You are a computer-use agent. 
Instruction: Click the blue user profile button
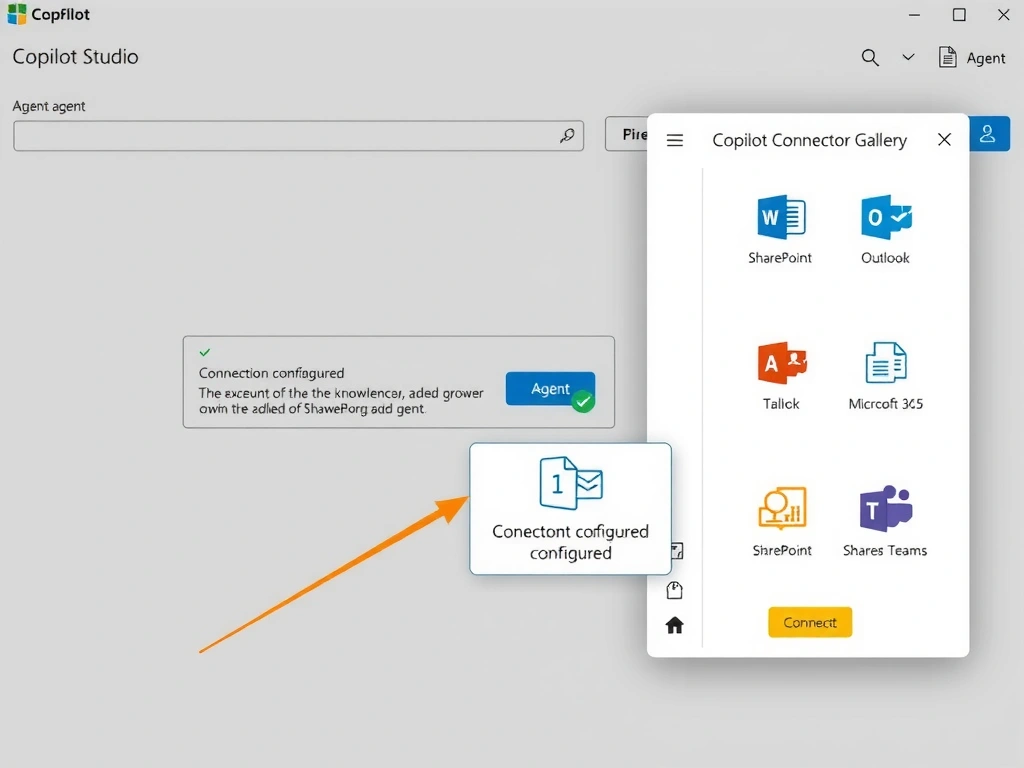pos(989,134)
